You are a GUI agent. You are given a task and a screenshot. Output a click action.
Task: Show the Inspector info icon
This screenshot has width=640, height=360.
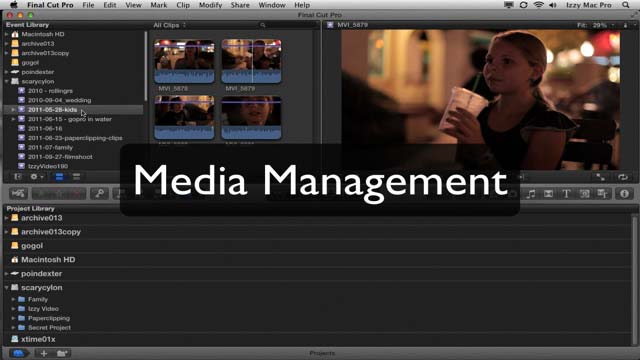coord(624,194)
